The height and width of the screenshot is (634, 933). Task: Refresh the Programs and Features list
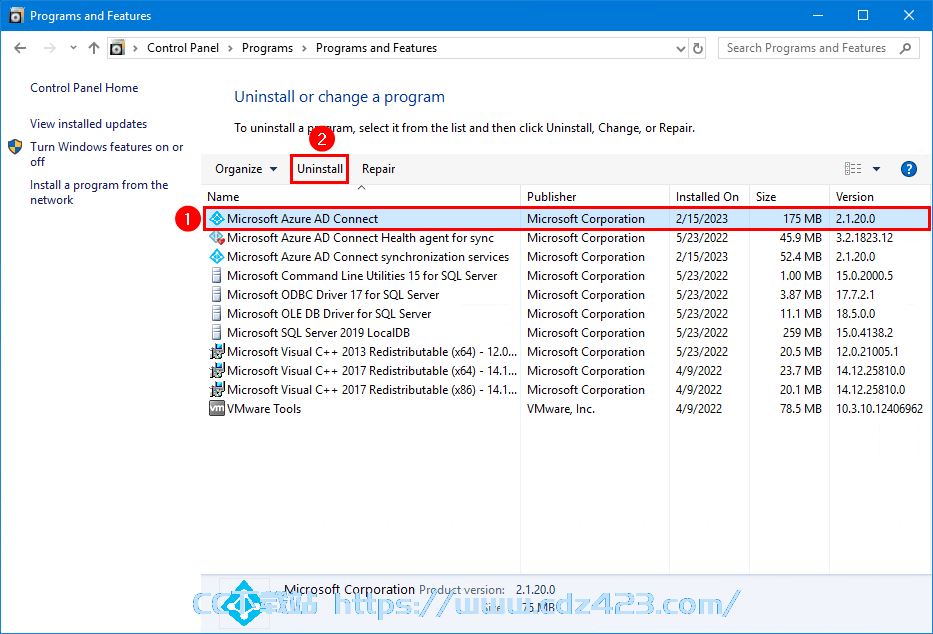698,48
